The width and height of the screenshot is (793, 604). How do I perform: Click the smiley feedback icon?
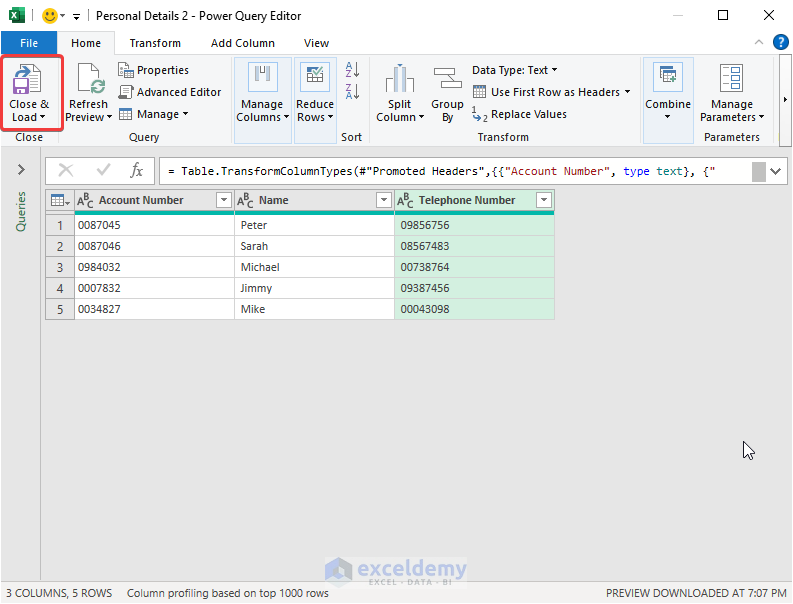point(50,16)
